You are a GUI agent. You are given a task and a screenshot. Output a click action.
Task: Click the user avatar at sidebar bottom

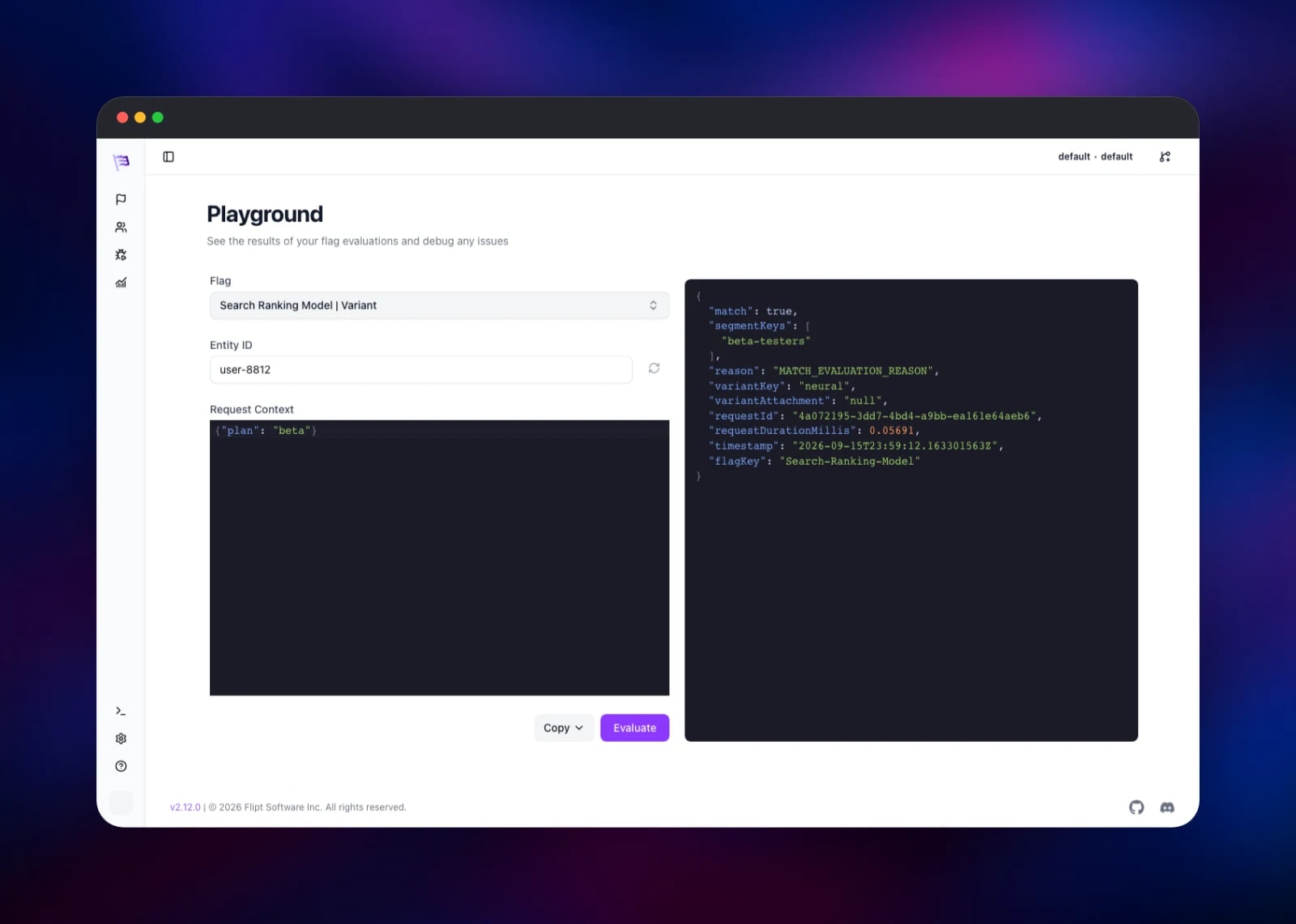click(121, 803)
